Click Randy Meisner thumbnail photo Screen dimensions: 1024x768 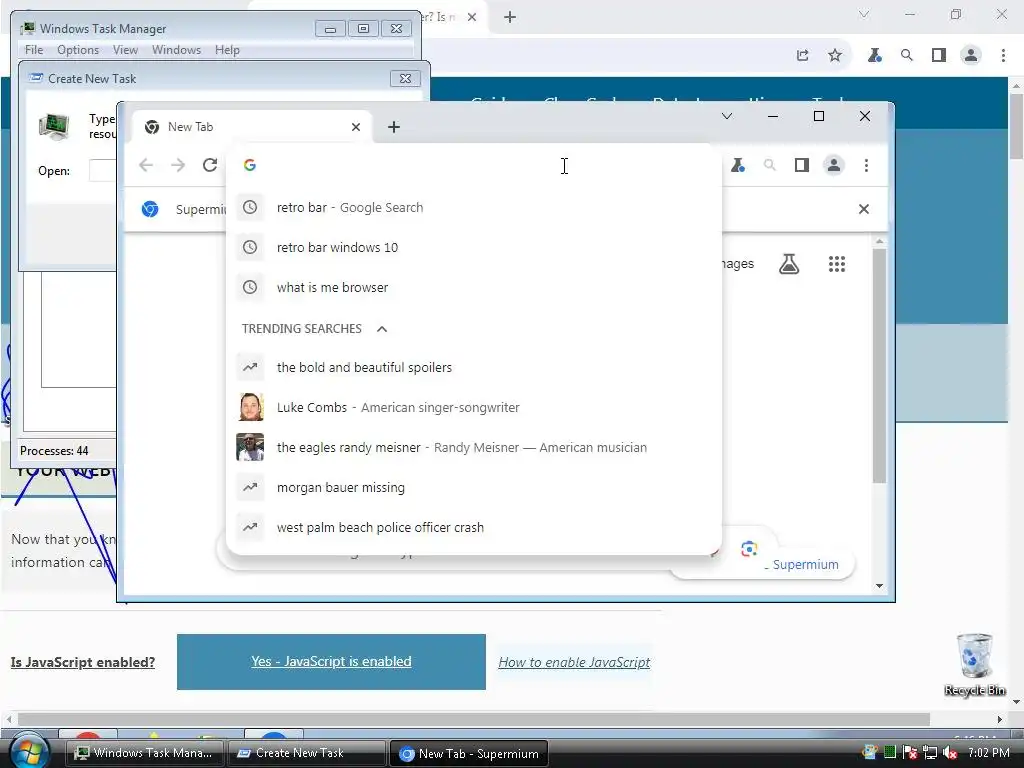pyautogui.click(x=250, y=447)
